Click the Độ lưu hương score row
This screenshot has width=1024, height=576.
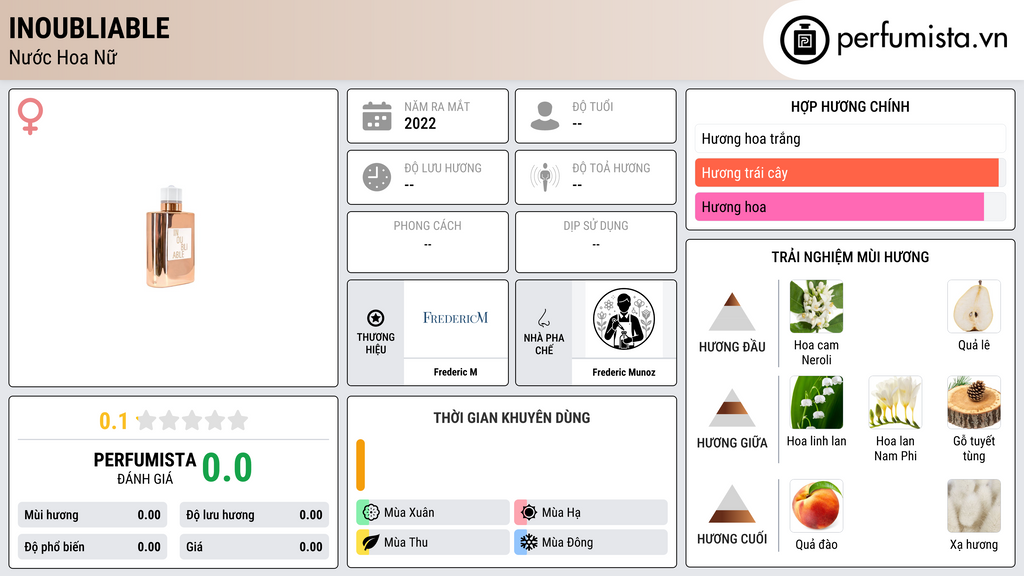click(x=254, y=515)
